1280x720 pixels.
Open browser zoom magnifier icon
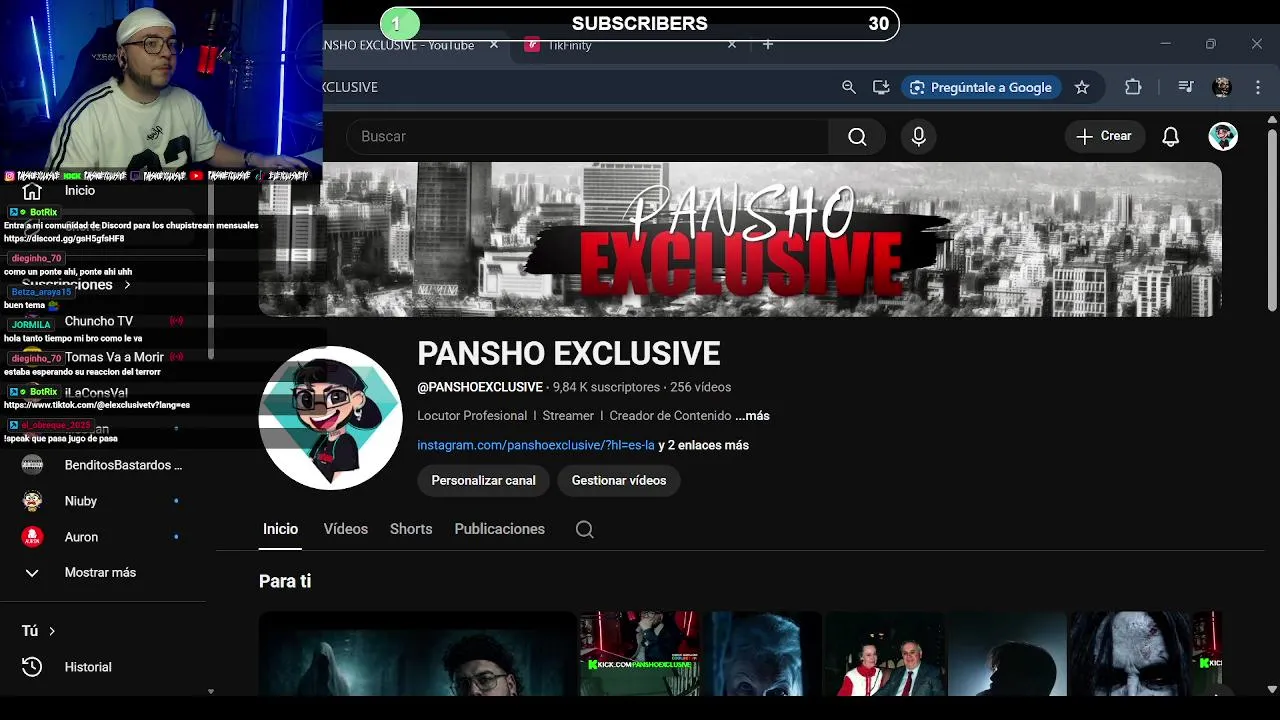pyautogui.click(x=849, y=87)
